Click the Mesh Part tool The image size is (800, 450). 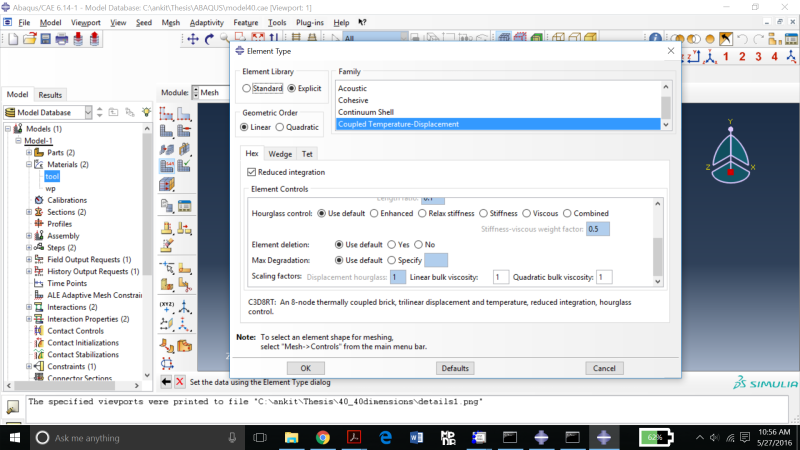166,131
